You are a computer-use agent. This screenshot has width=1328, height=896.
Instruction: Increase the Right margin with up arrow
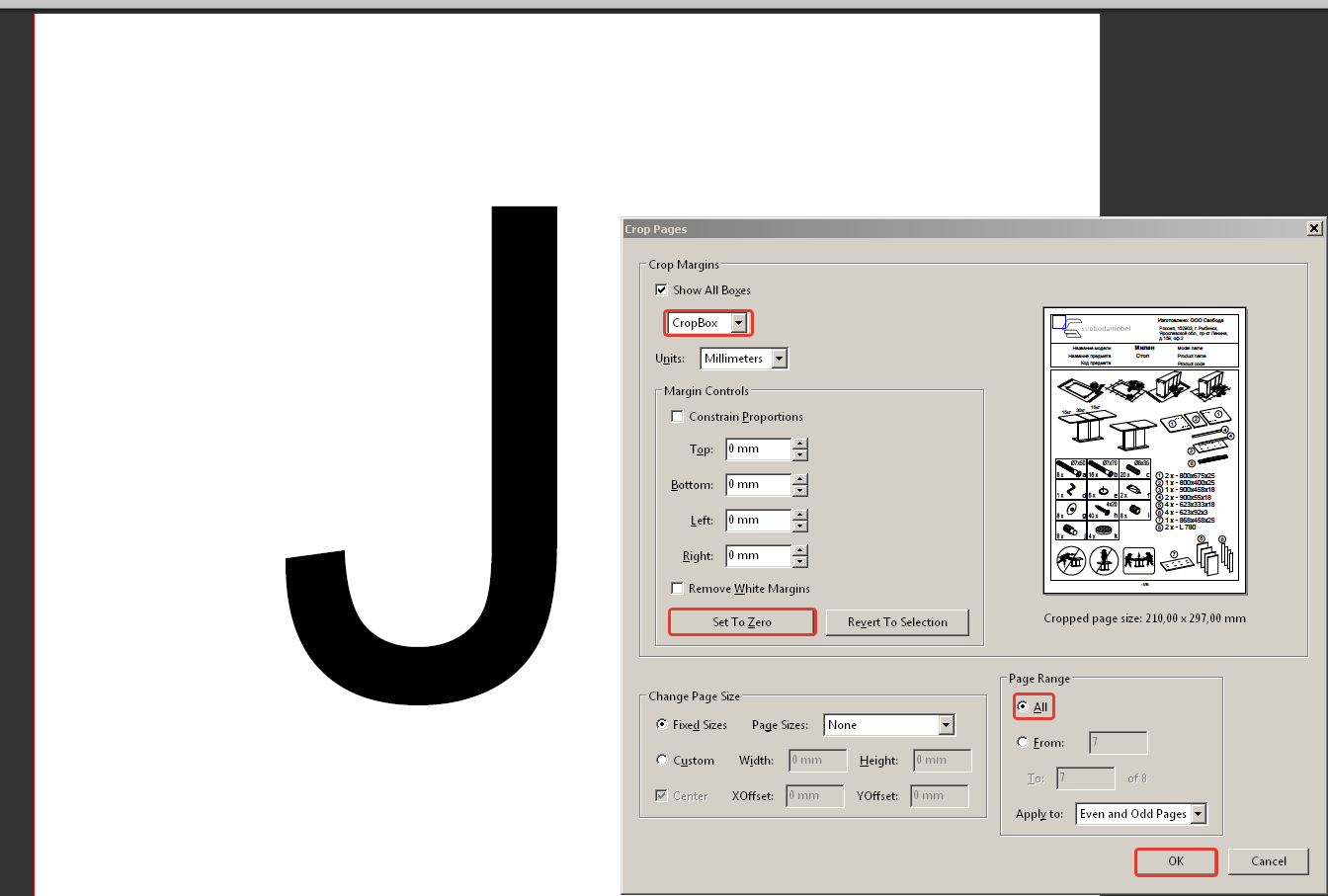[x=800, y=550]
